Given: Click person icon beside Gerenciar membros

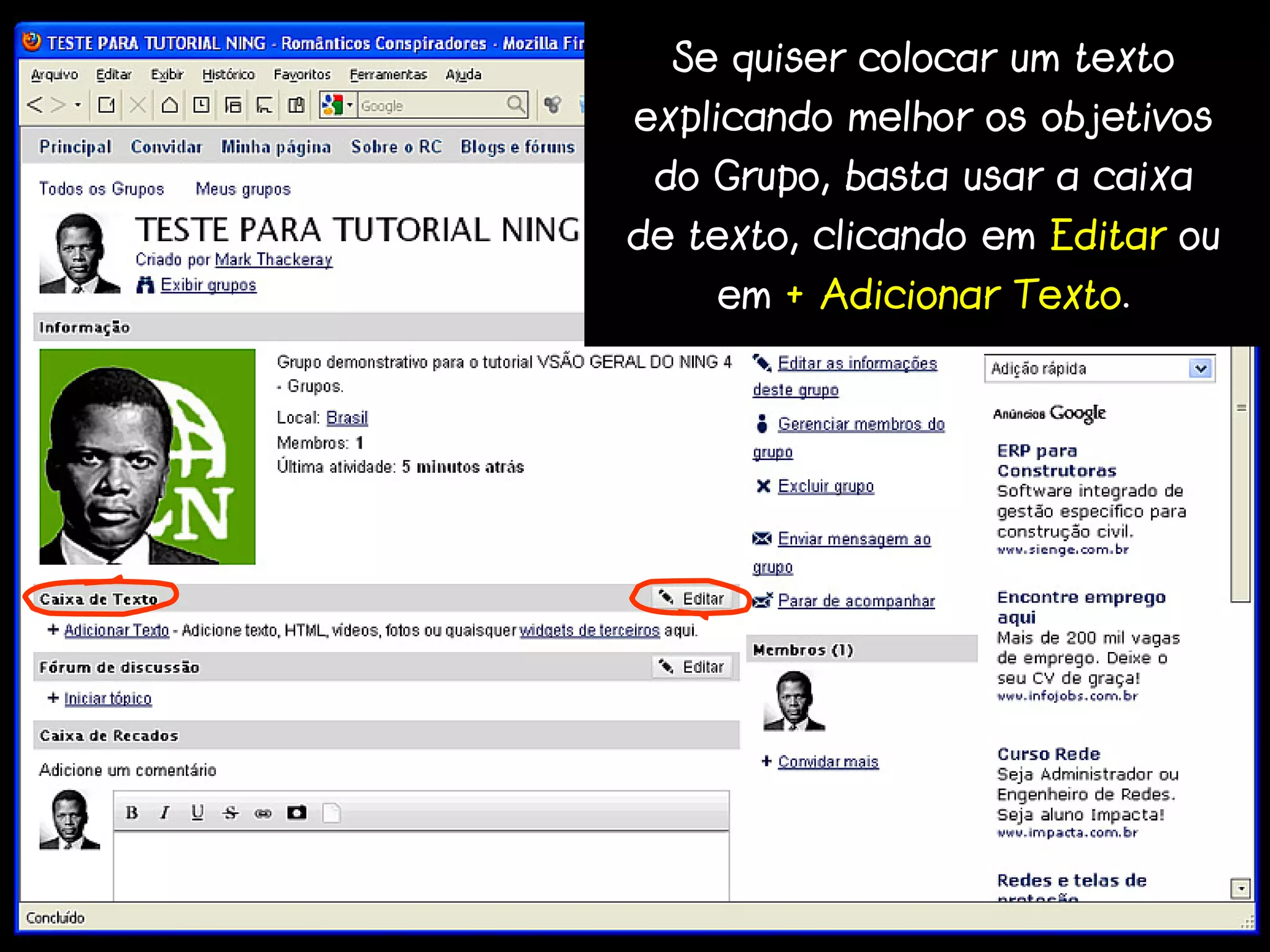Looking at the screenshot, I should click(762, 424).
